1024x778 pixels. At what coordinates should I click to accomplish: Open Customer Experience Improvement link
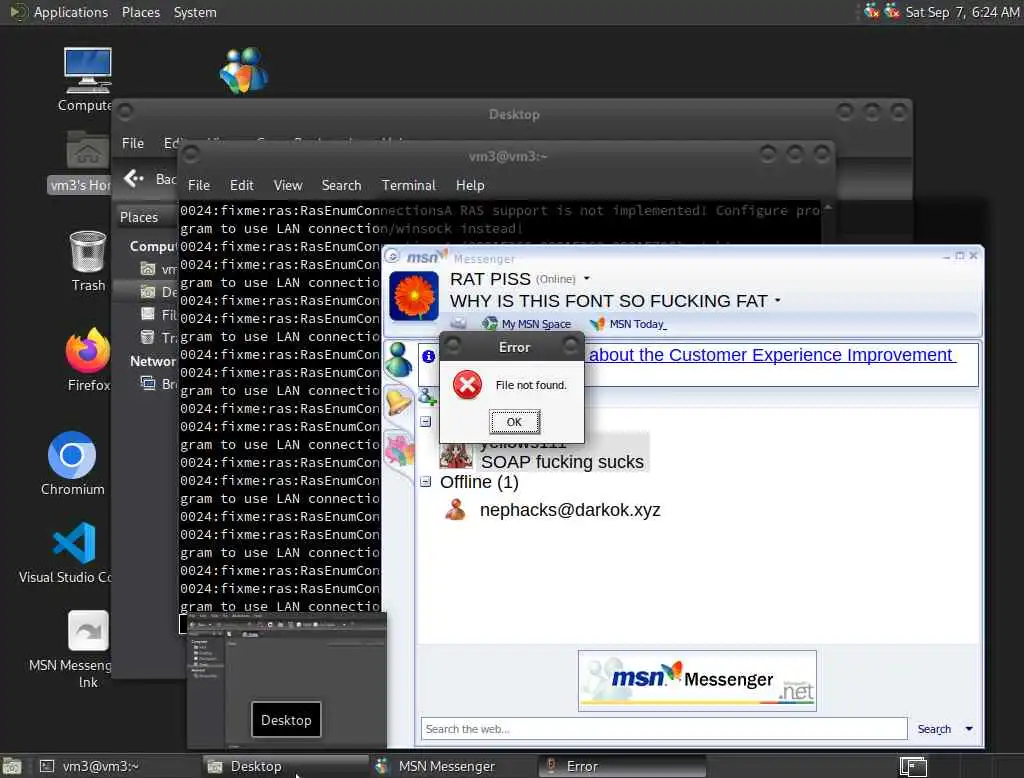pos(772,355)
